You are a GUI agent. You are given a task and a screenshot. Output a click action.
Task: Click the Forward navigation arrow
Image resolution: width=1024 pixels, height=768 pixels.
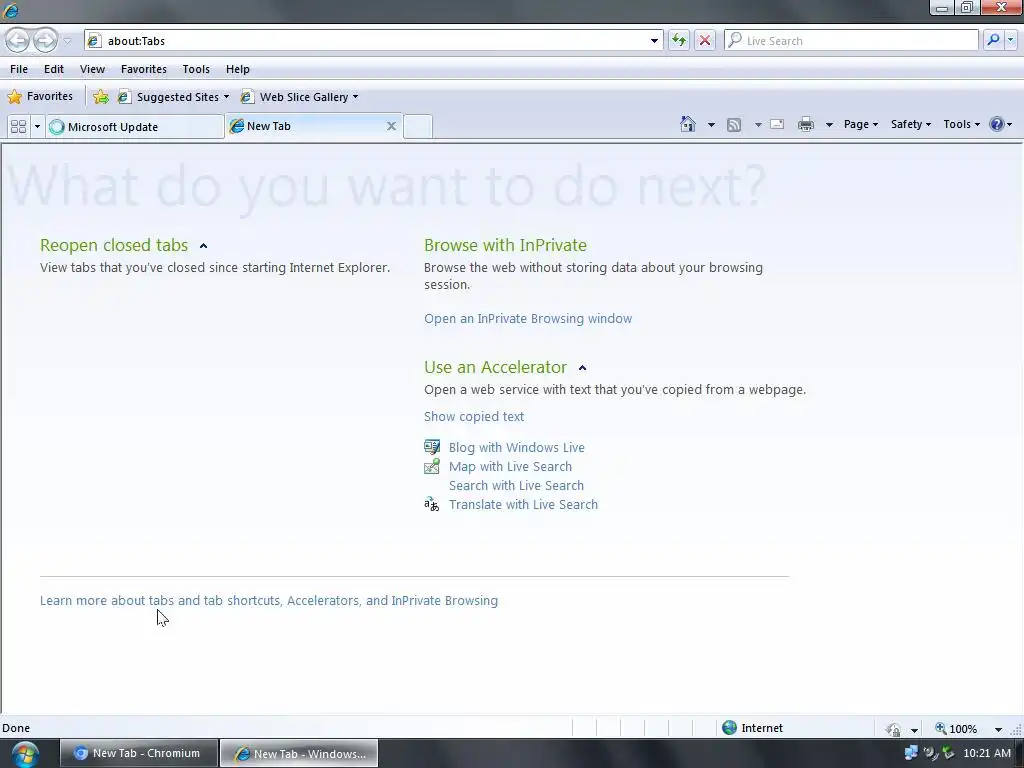(x=44, y=40)
